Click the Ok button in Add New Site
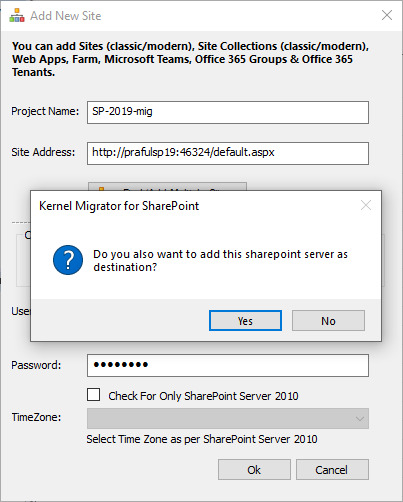 [x=254, y=470]
